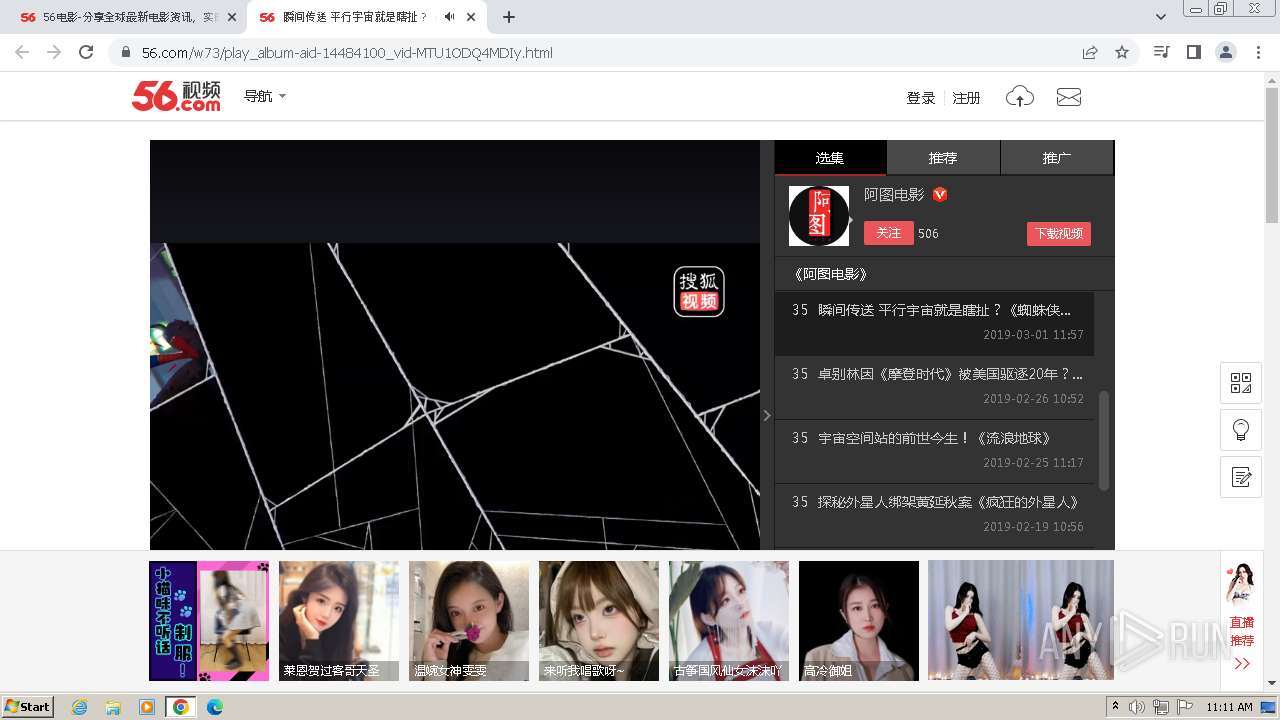The image size is (1280, 720).
Task: Open the 小猫咪不听话 制服 banner thumbnail
Action: point(209,621)
